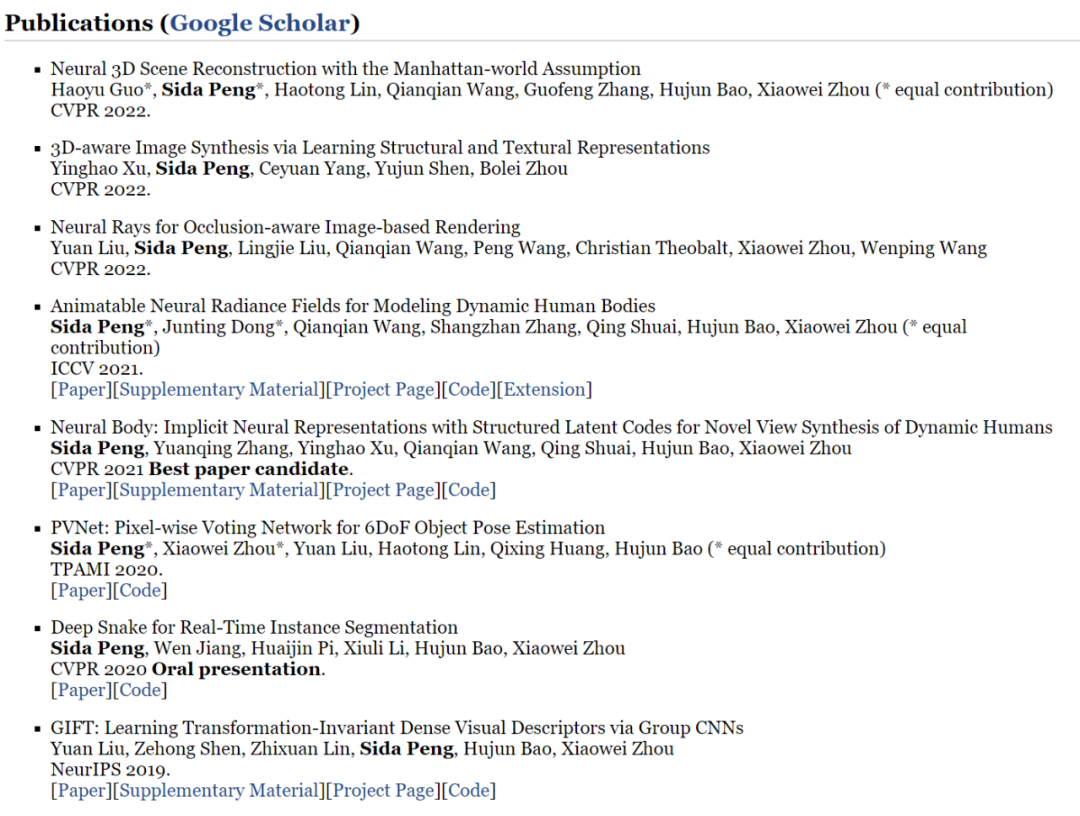This screenshot has height=816, width=1080.
Task: Visit Project Page for Animatable Neural Radiance Fields
Action: coord(384,389)
